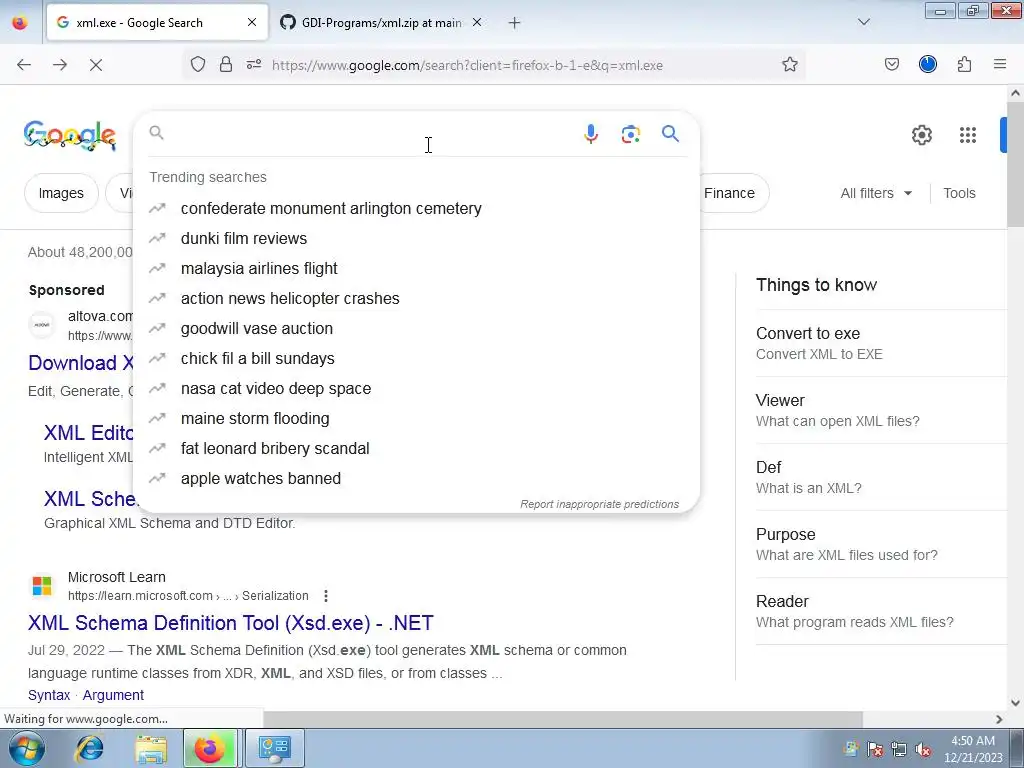Open XML Schema Definition Tool (Xsd.exe) result
Viewport: 1024px width, 768px height.
[x=231, y=623]
